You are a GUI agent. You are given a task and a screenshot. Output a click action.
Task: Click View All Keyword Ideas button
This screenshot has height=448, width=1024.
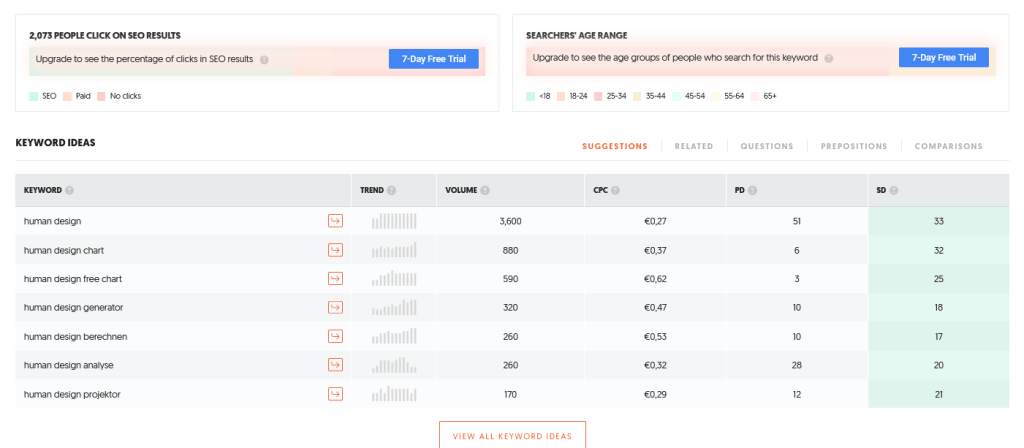point(512,436)
